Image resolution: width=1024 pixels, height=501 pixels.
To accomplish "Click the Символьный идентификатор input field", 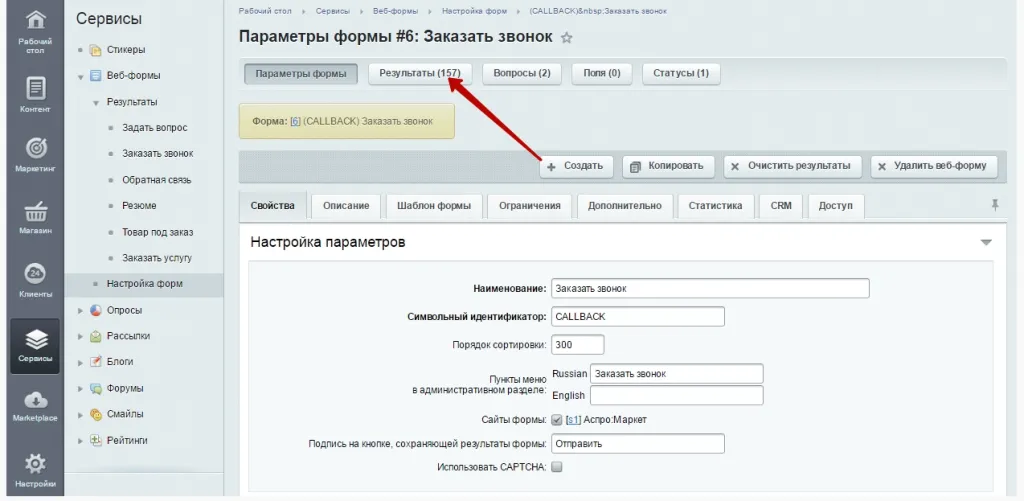I will click(636, 316).
